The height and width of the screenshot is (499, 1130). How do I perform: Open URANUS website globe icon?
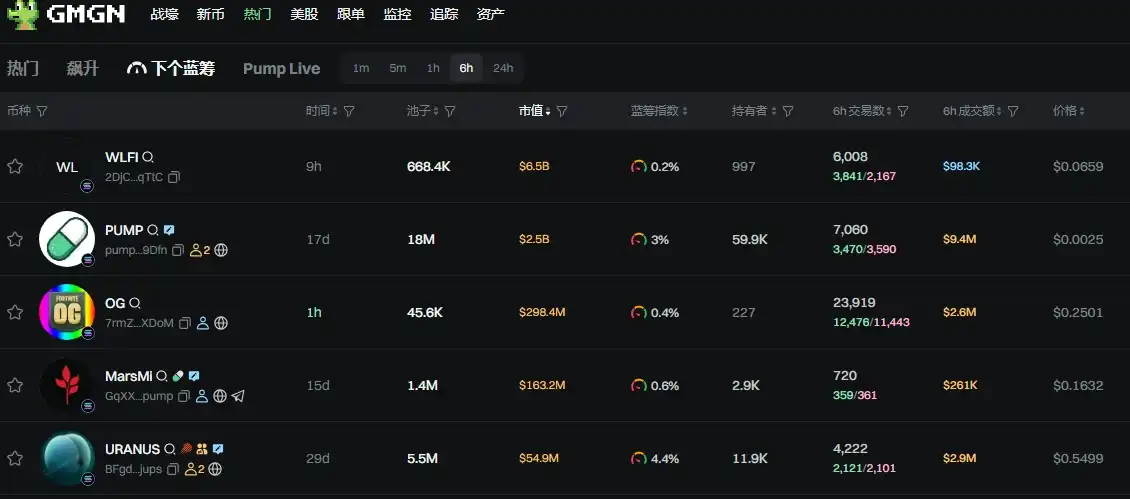click(x=215, y=469)
